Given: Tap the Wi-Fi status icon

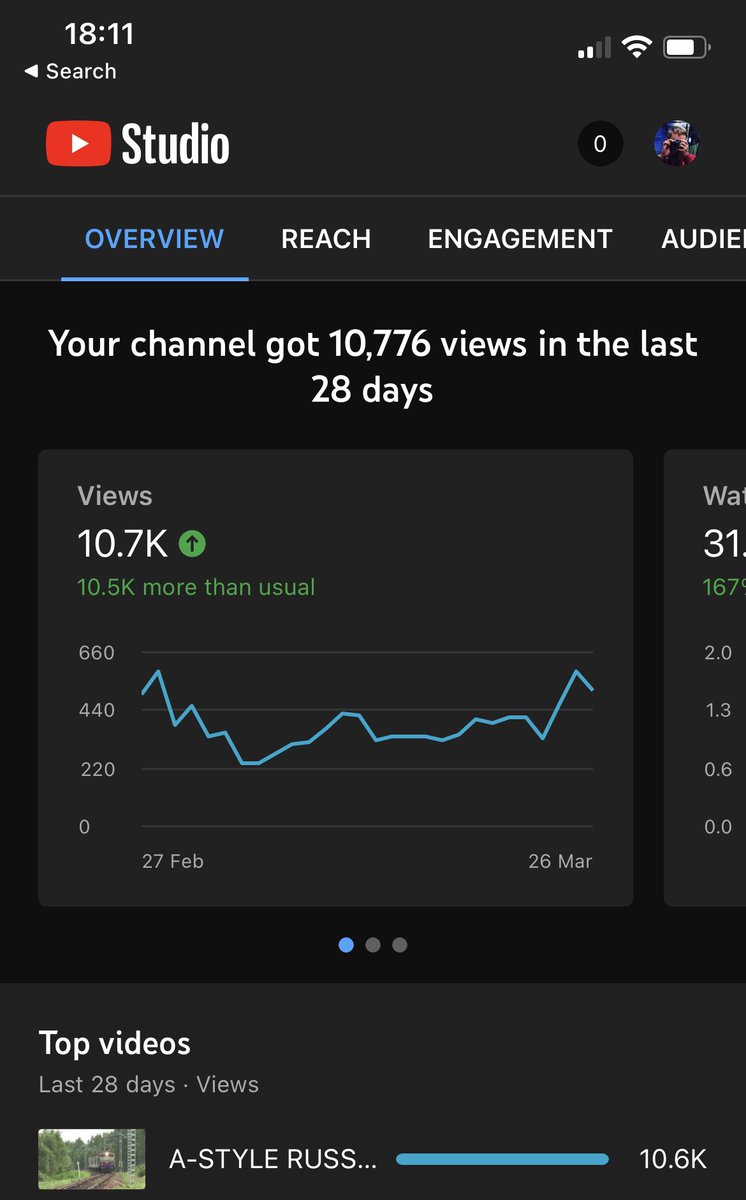Looking at the screenshot, I should point(636,47).
